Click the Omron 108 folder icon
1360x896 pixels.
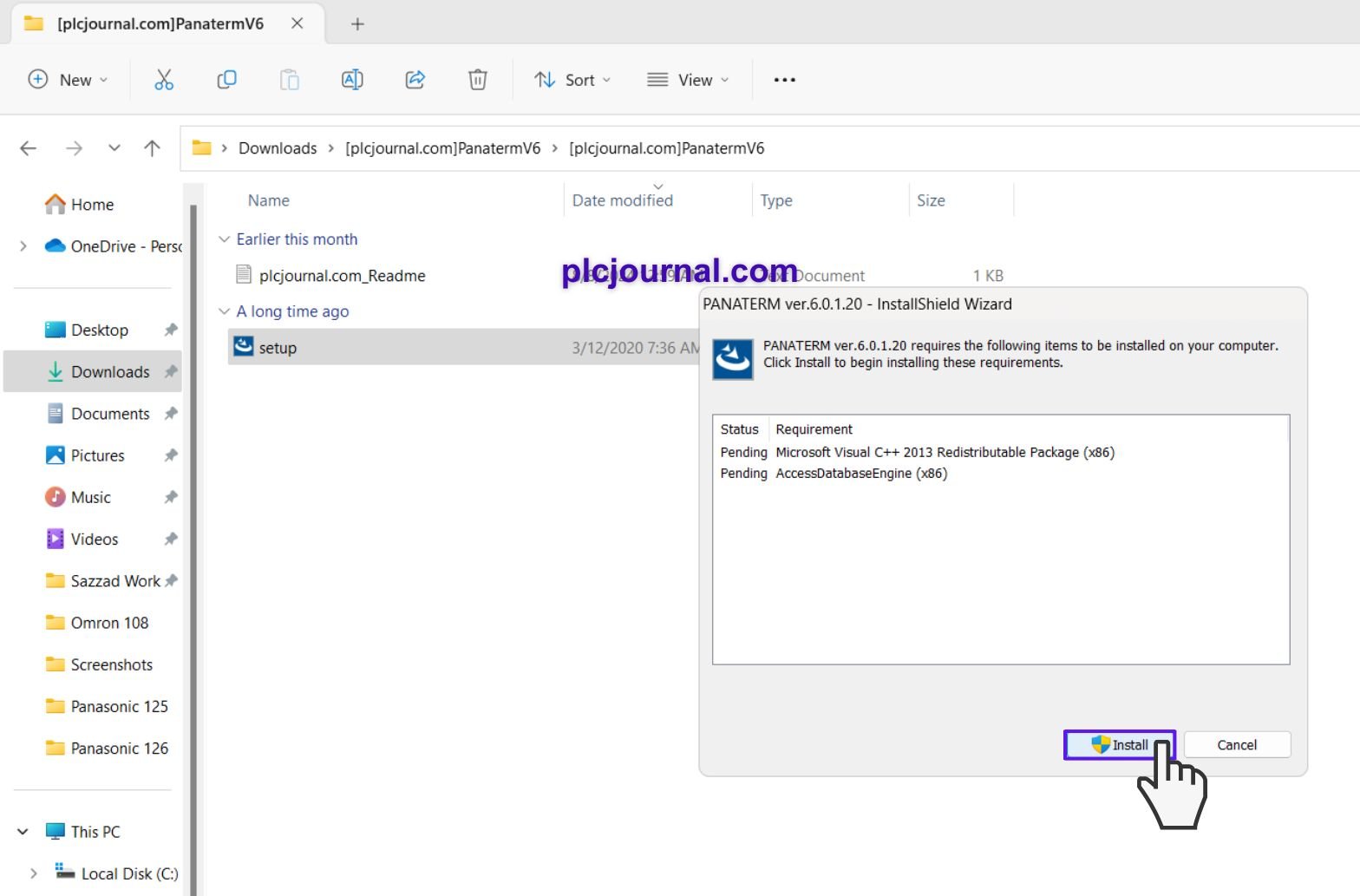point(56,623)
